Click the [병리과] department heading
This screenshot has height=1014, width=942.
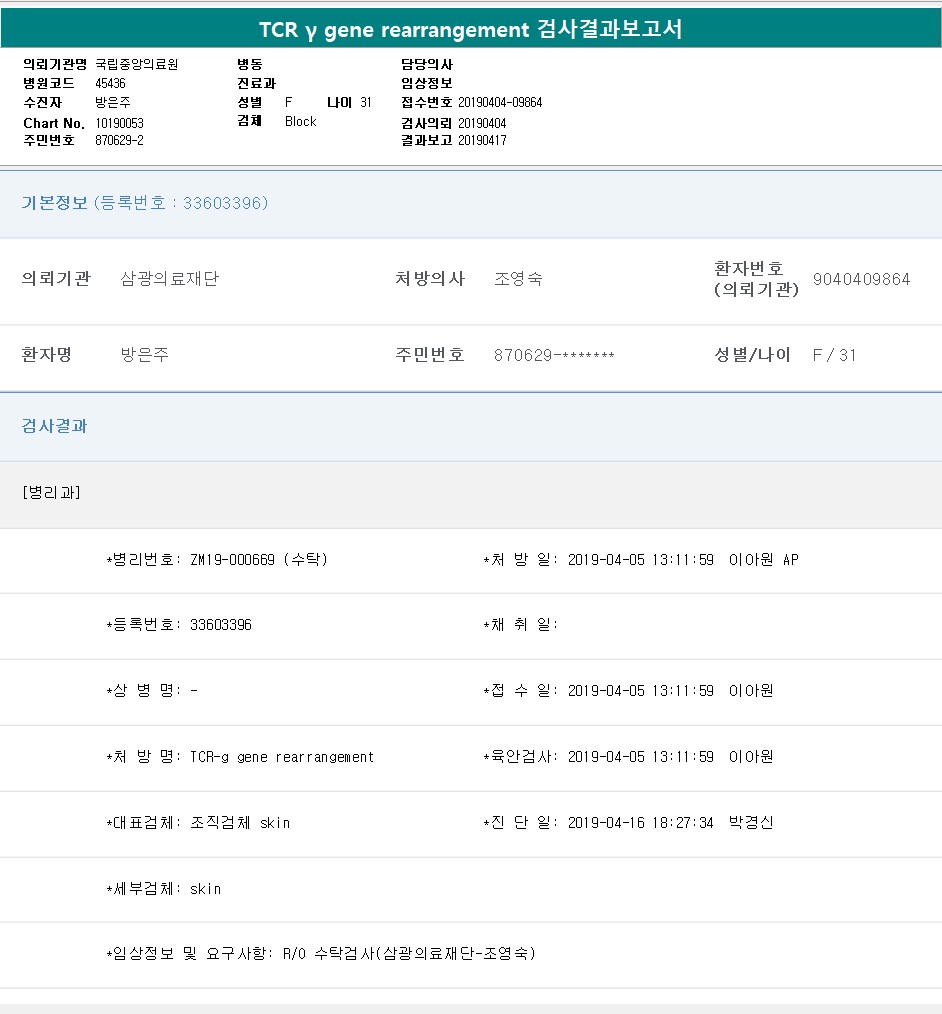pyautogui.click(x=51, y=493)
